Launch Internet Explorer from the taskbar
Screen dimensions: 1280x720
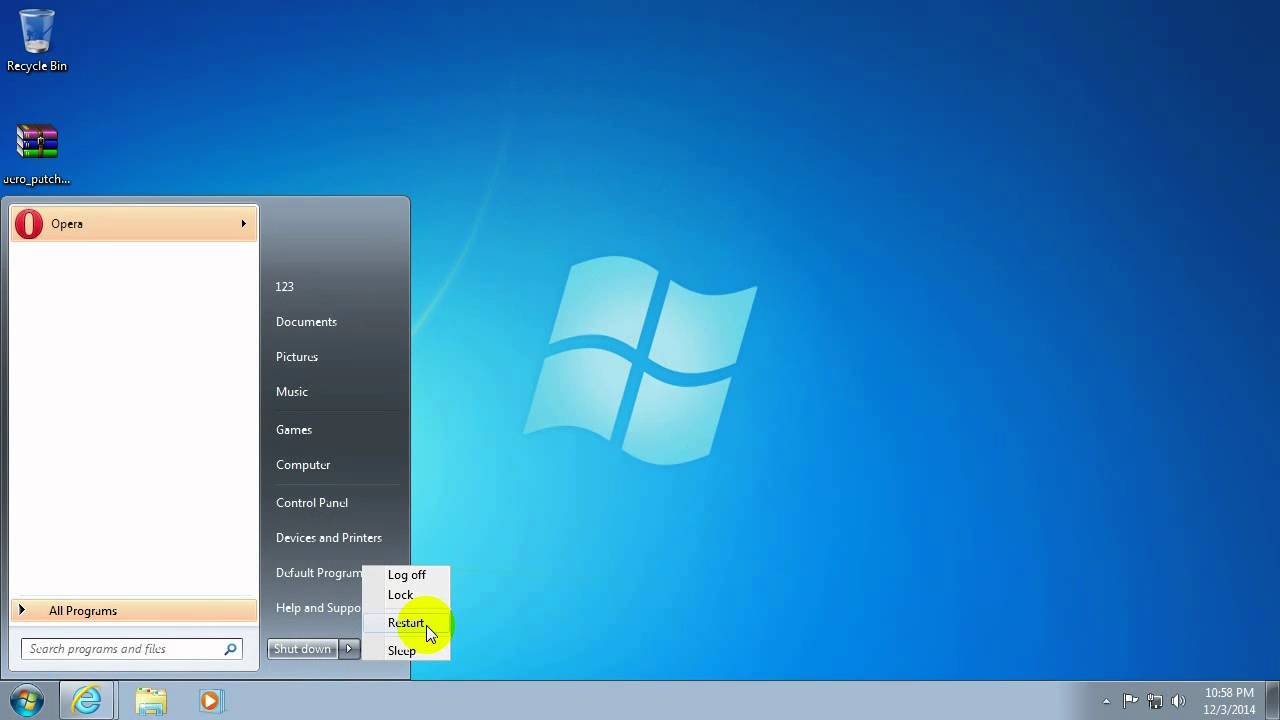tap(87, 701)
